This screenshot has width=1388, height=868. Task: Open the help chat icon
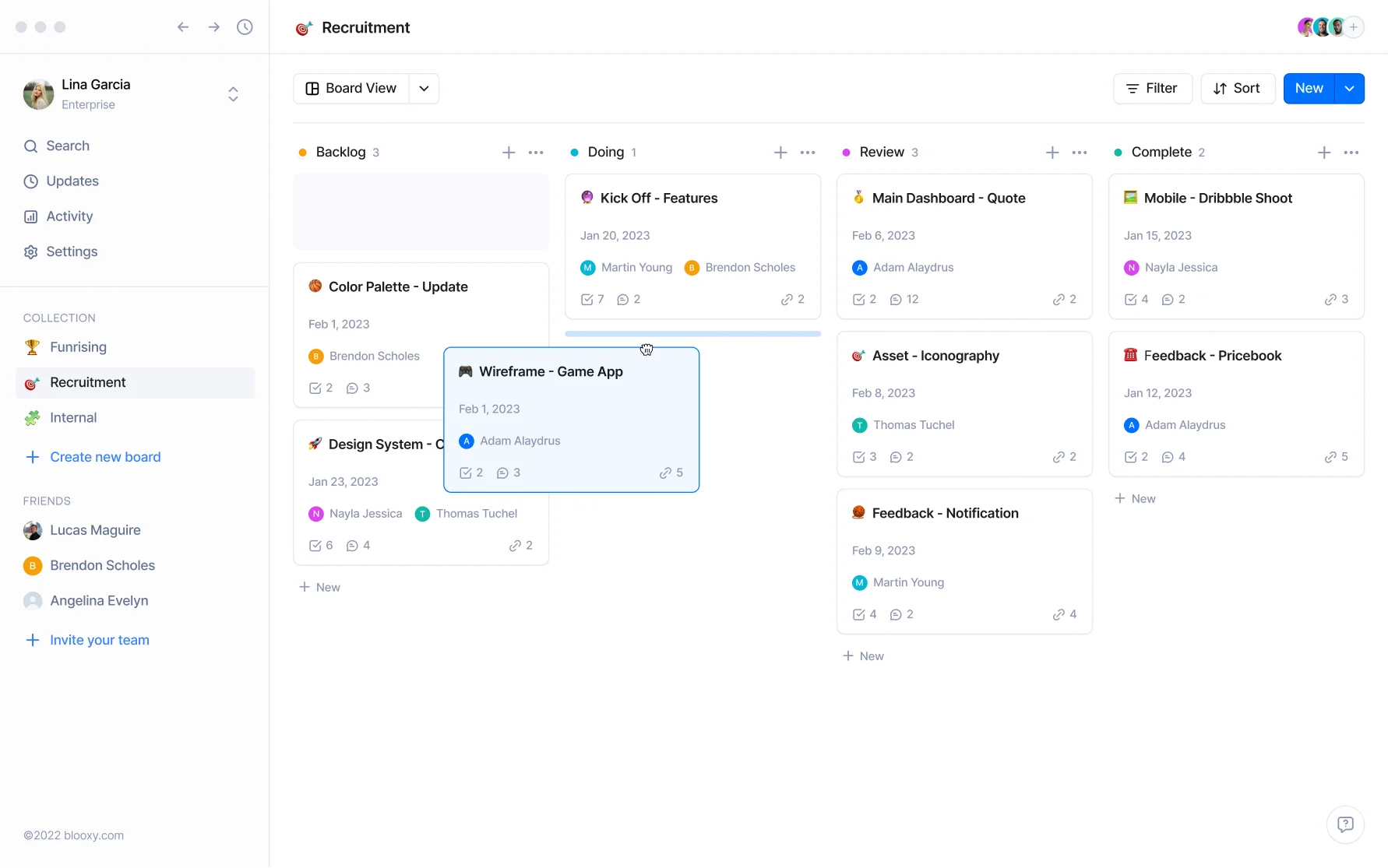(1345, 824)
